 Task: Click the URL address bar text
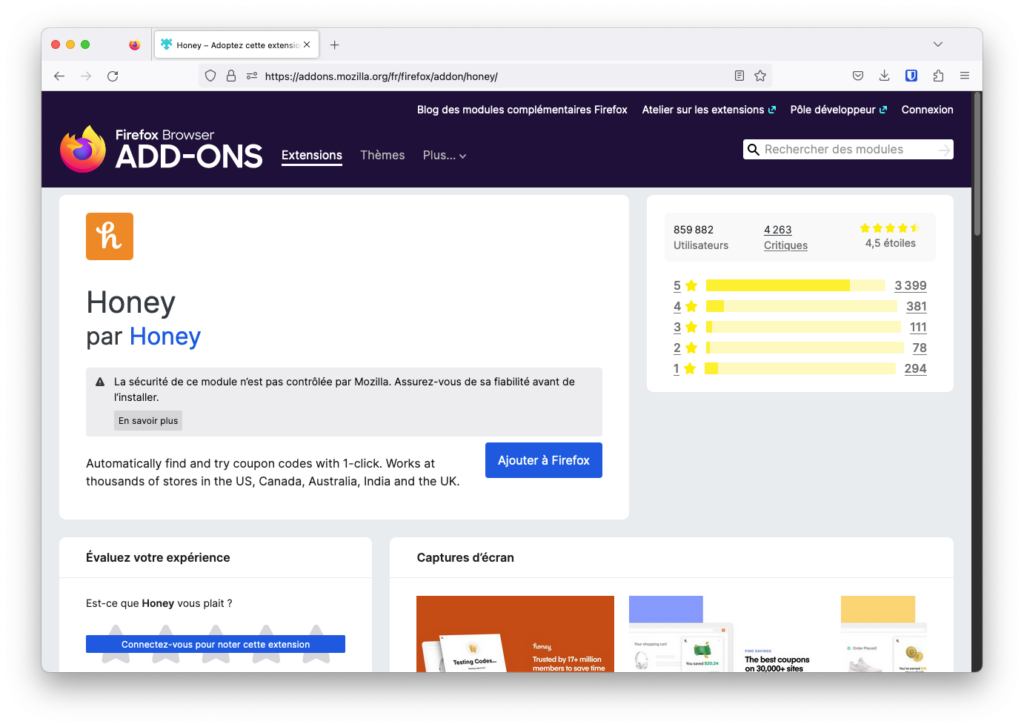(x=381, y=76)
